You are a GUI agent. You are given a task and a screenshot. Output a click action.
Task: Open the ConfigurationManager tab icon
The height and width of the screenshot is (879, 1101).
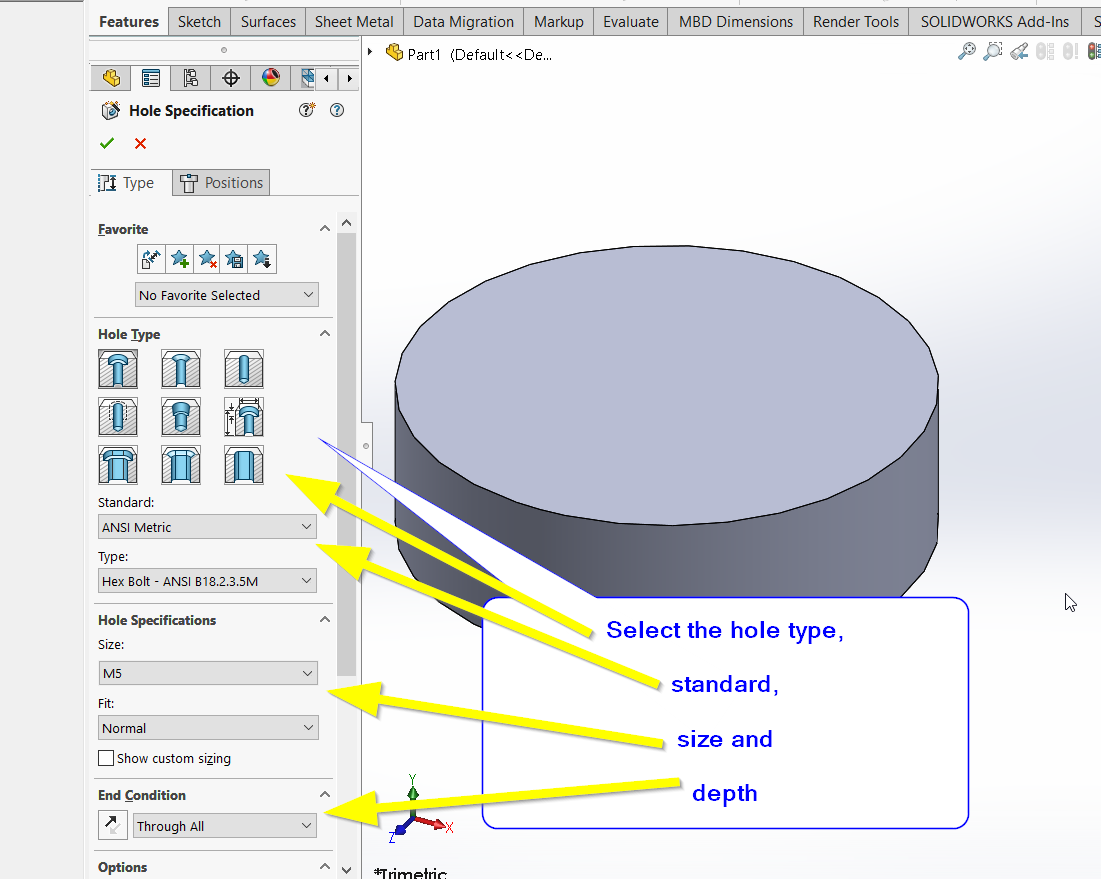coord(191,78)
